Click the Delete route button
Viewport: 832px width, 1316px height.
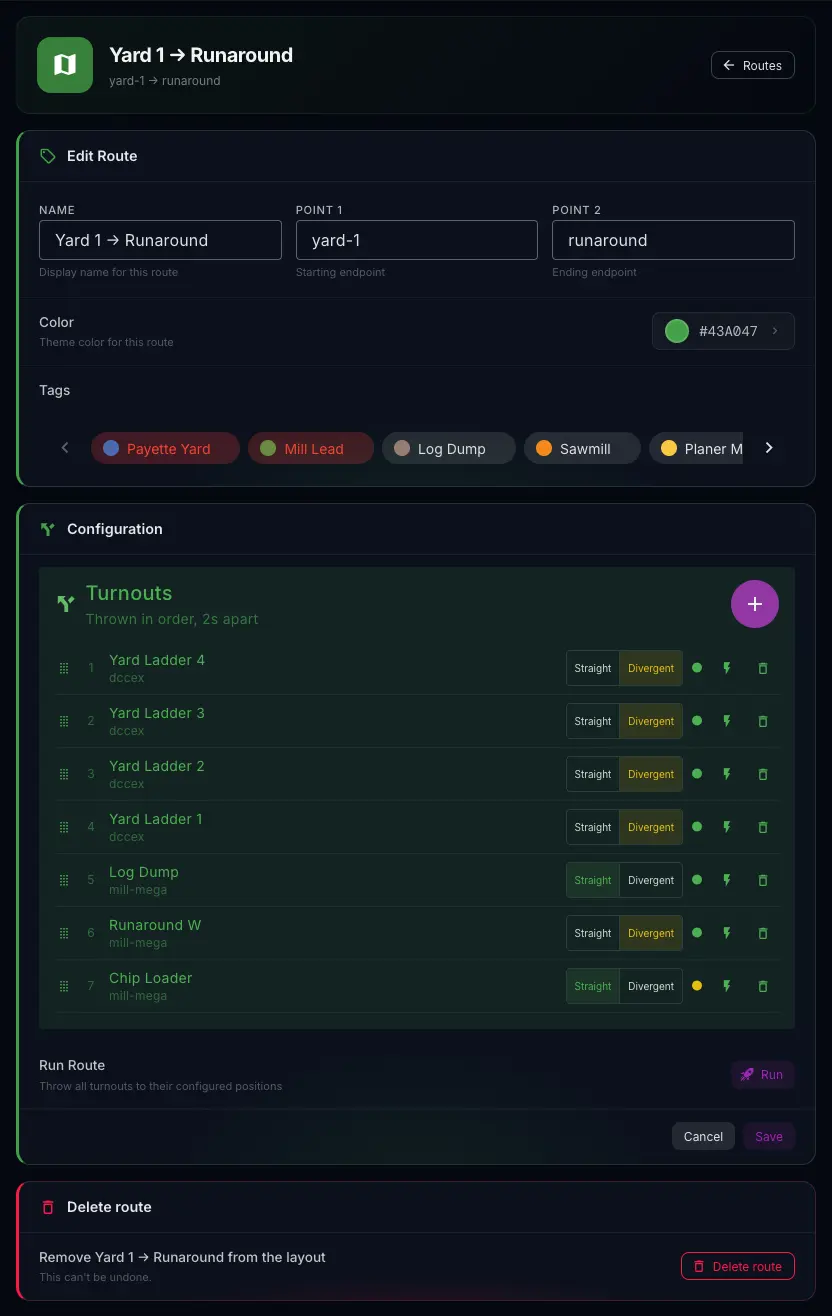738,1266
